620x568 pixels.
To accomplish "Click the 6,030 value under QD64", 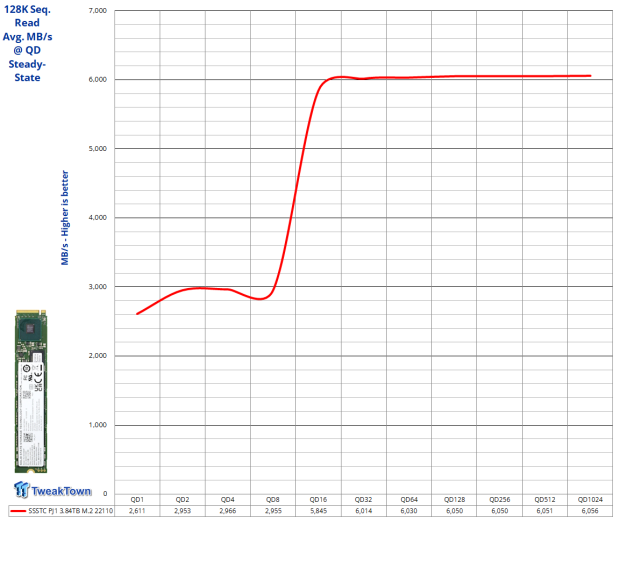I will coord(409,511).
